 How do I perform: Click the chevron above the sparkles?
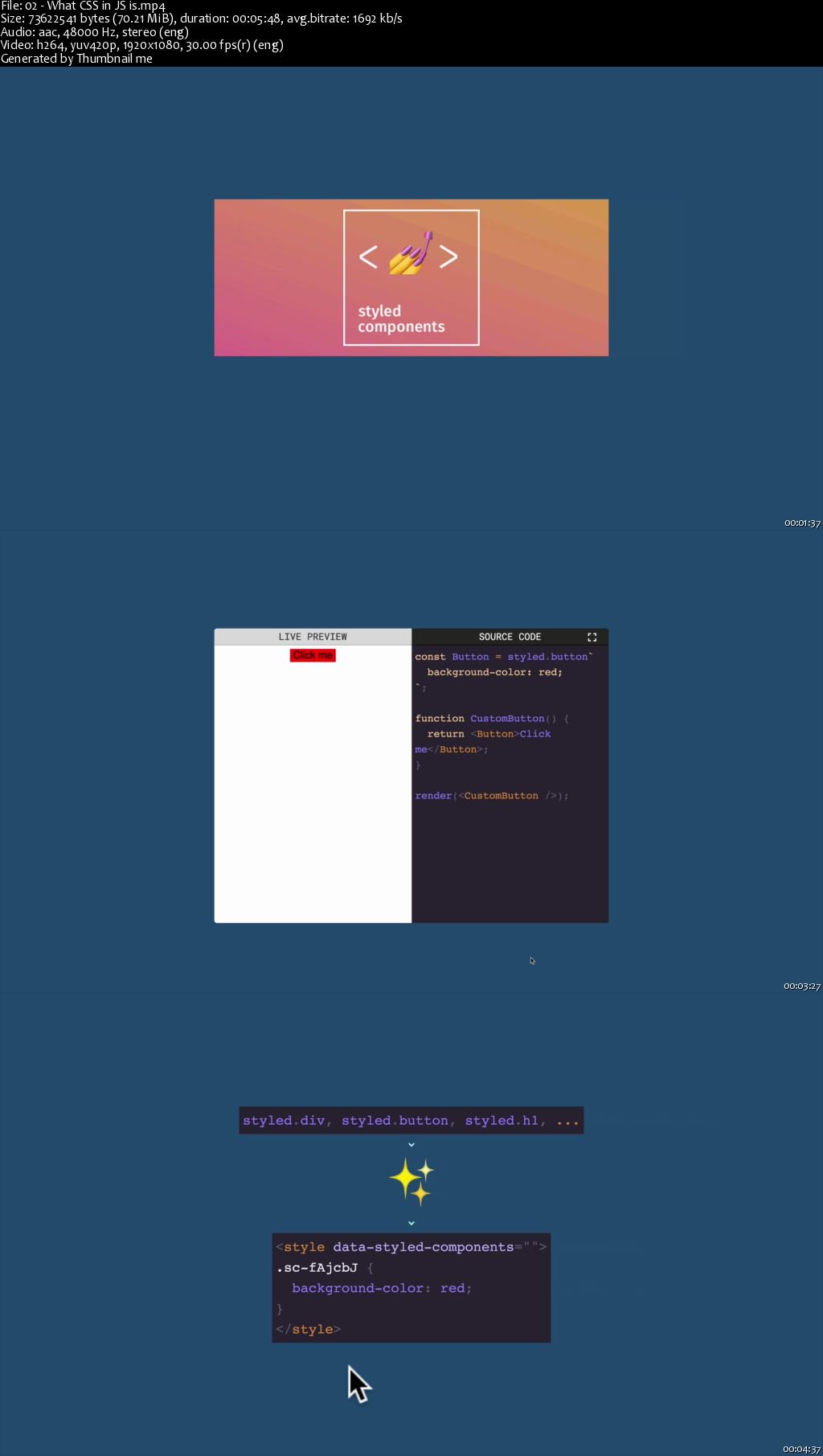point(411,1144)
